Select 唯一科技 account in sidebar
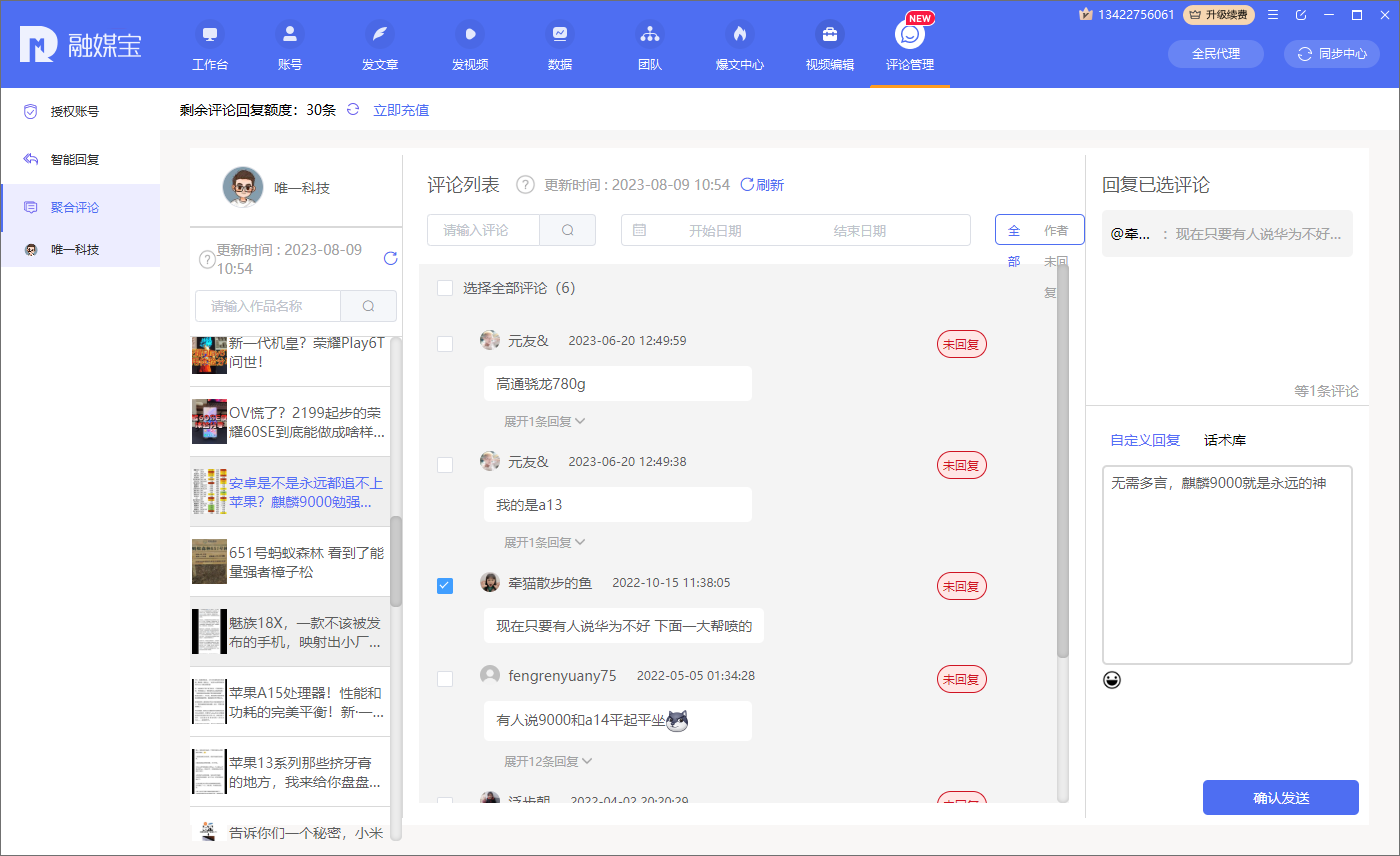Screen dimensions: 1400x856 80,249
